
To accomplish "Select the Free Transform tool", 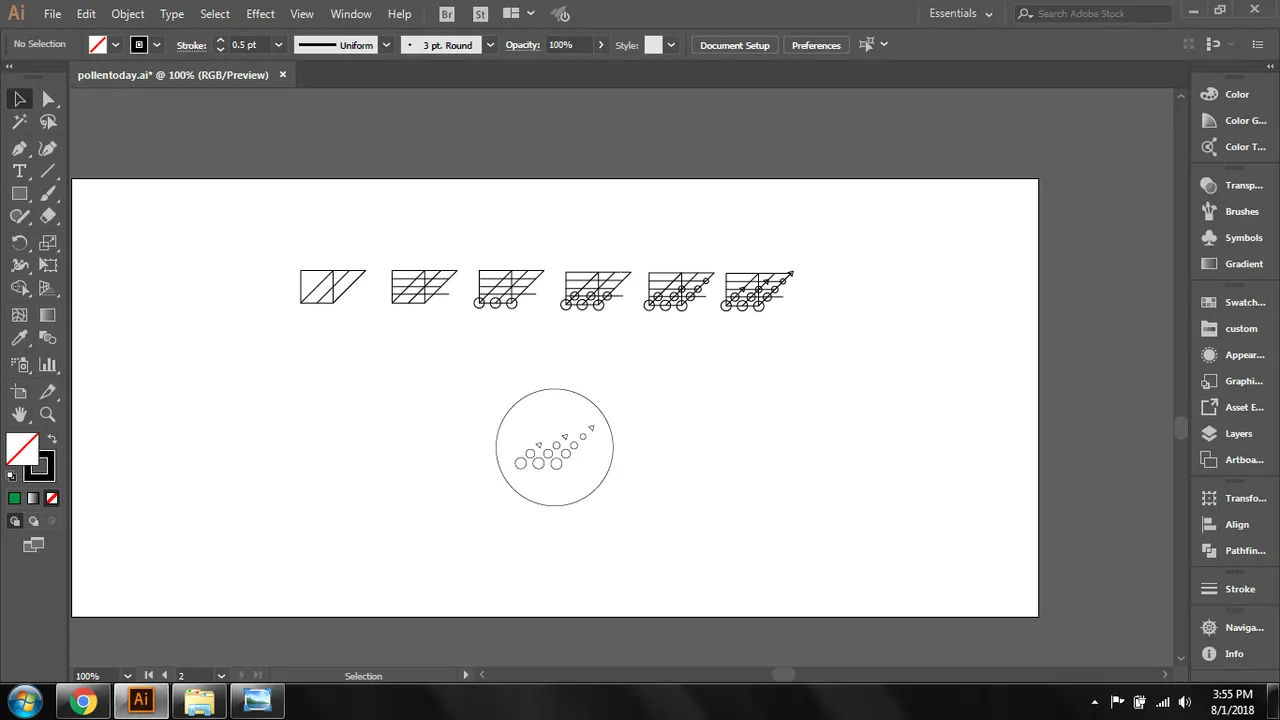I will 48,265.
